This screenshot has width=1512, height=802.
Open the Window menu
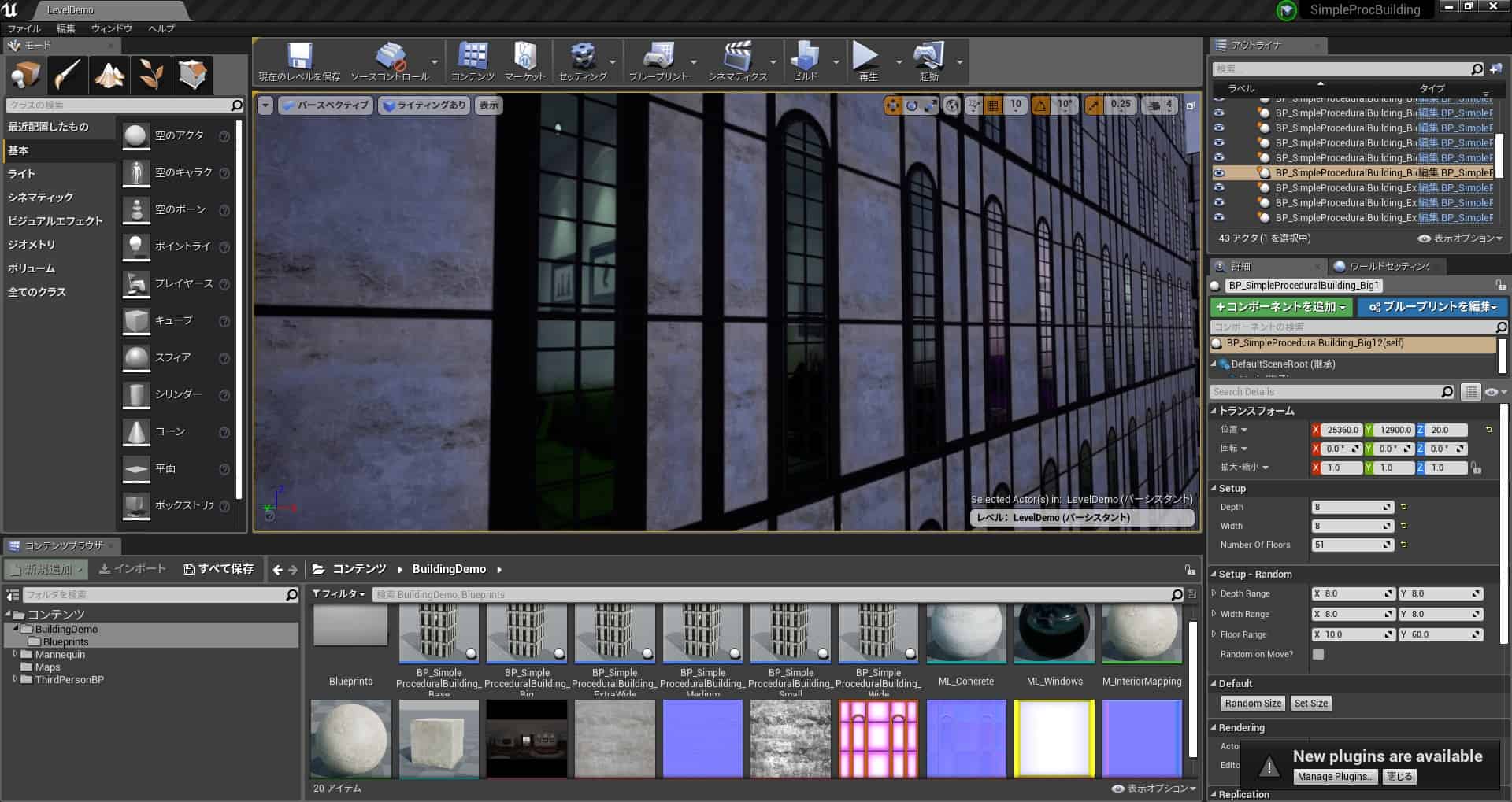[x=112, y=28]
